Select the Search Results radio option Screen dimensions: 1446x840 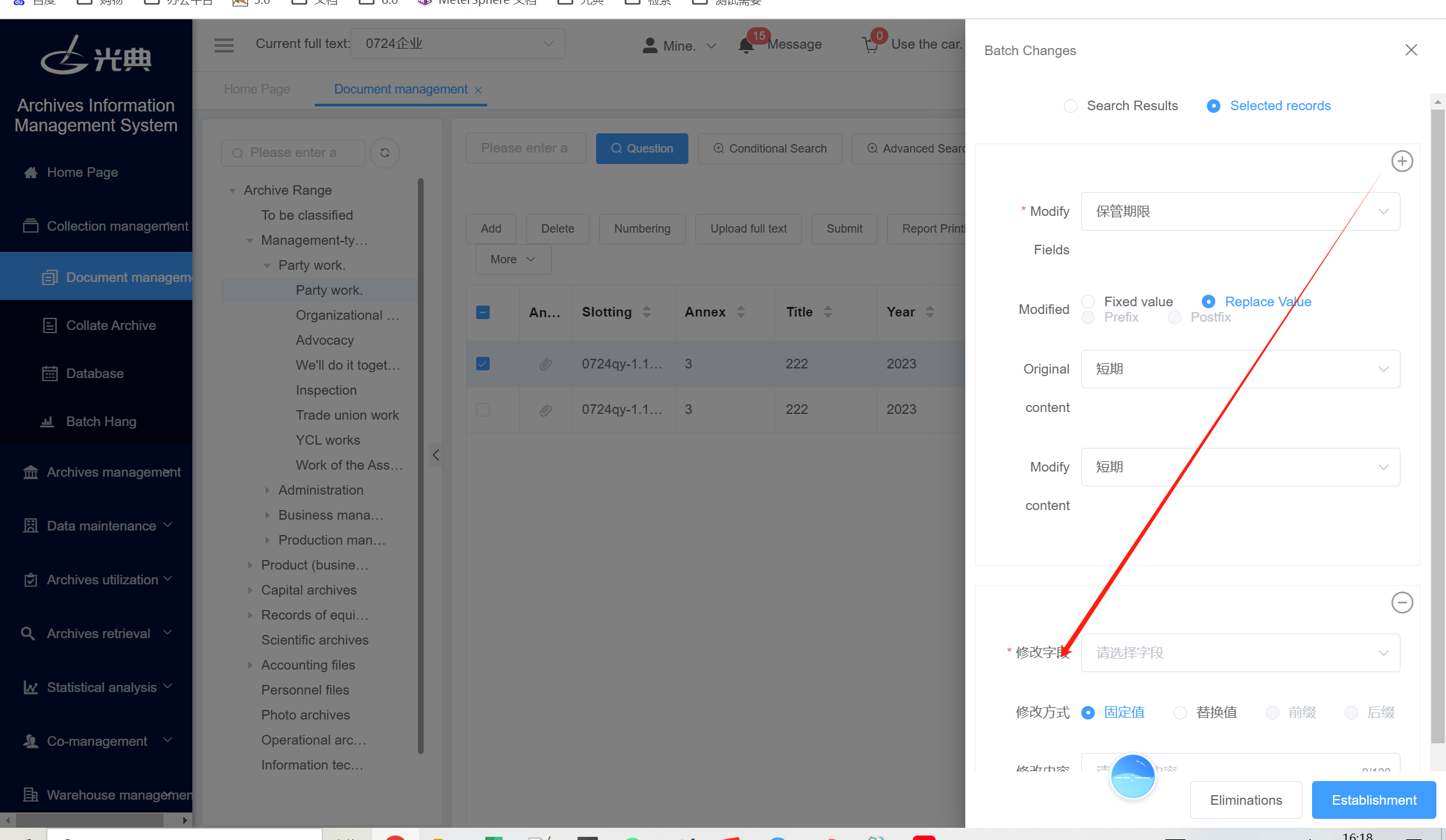click(1070, 106)
